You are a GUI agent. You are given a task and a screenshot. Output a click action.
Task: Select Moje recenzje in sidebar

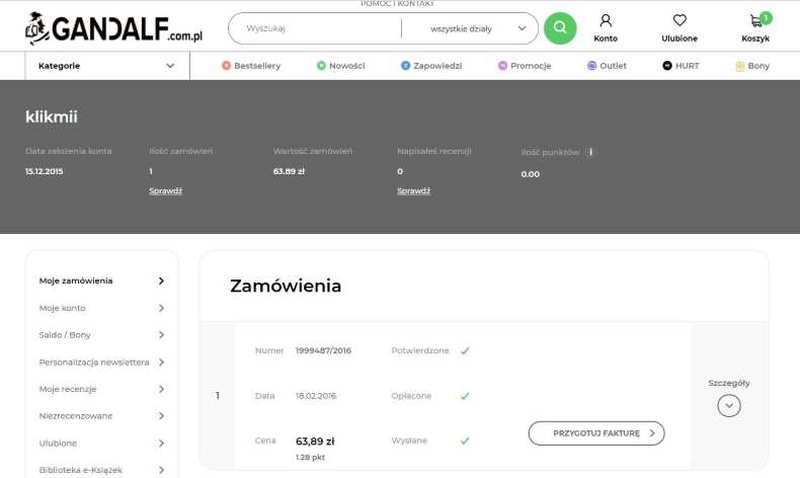68,389
